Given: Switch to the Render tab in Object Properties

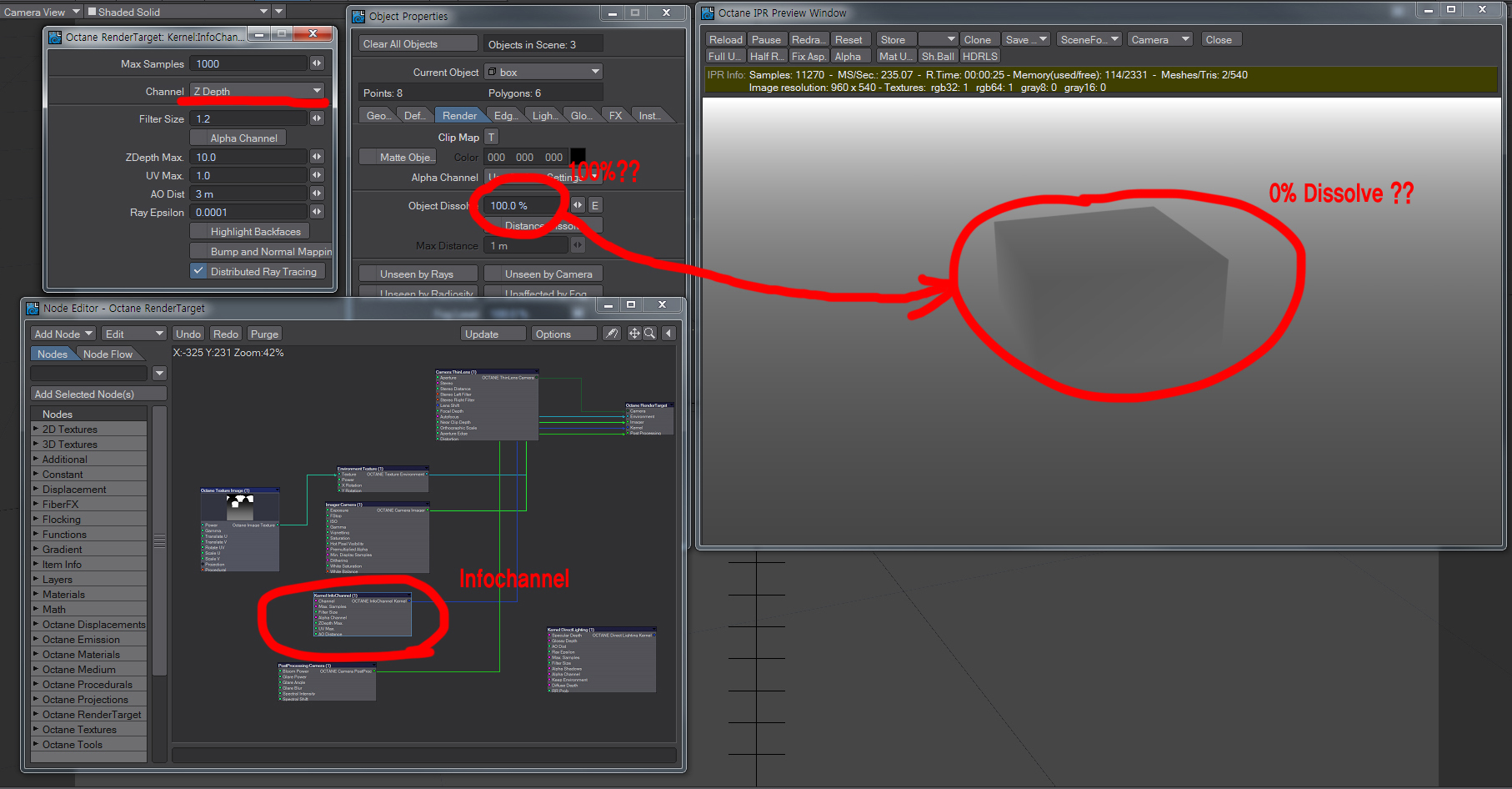Looking at the screenshot, I should [x=459, y=115].
